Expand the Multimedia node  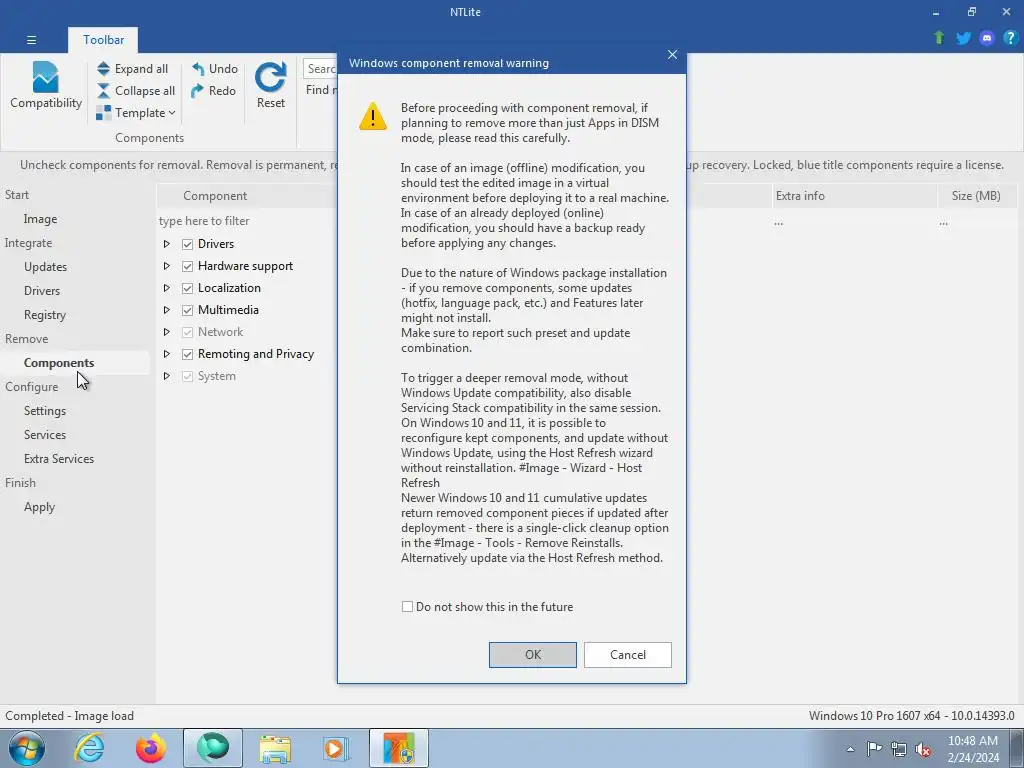click(167, 310)
